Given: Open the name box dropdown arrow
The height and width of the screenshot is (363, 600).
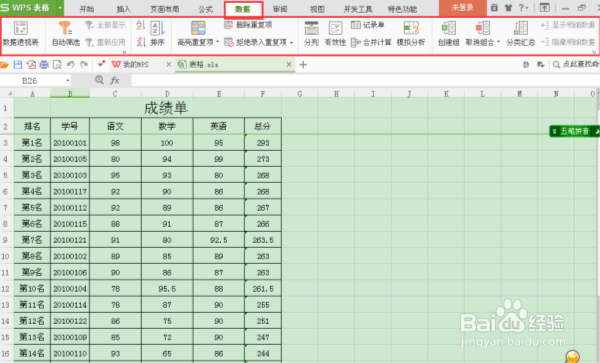Looking at the screenshot, I should 68,81.
